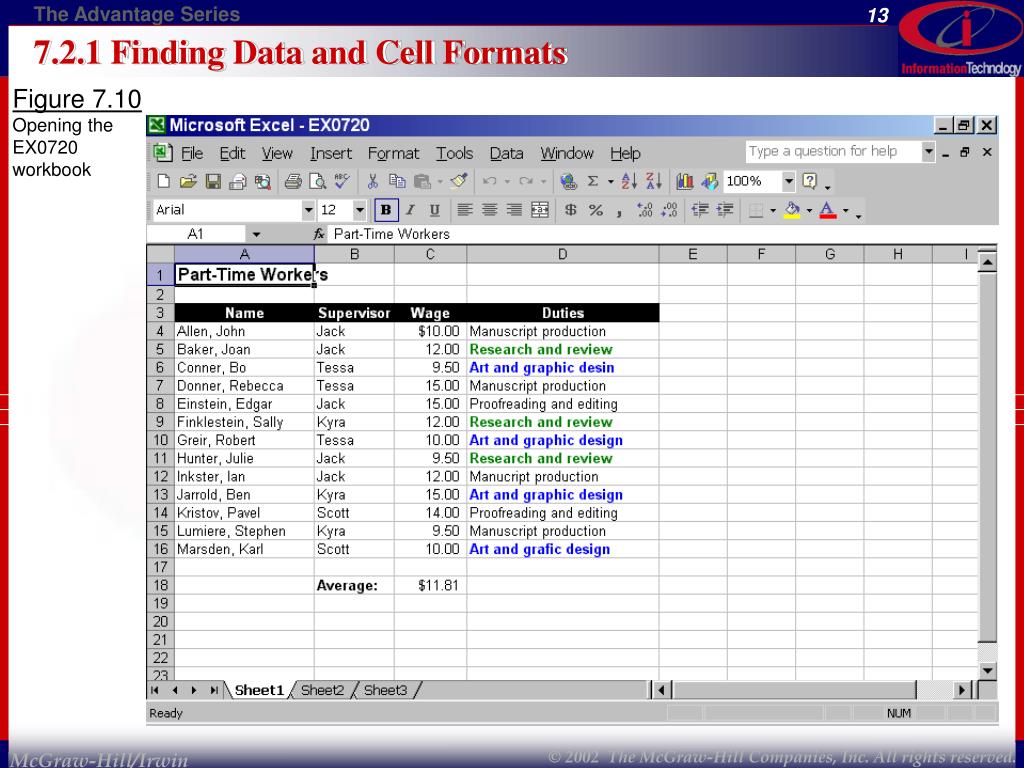This screenshot has height=768, width=1024.
Task: Increase the cell indent
Action: coord(725,210)
